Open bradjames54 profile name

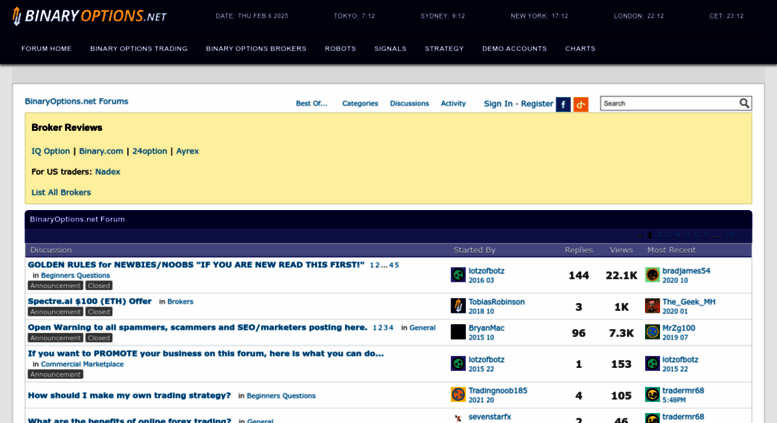pos(686,271)
